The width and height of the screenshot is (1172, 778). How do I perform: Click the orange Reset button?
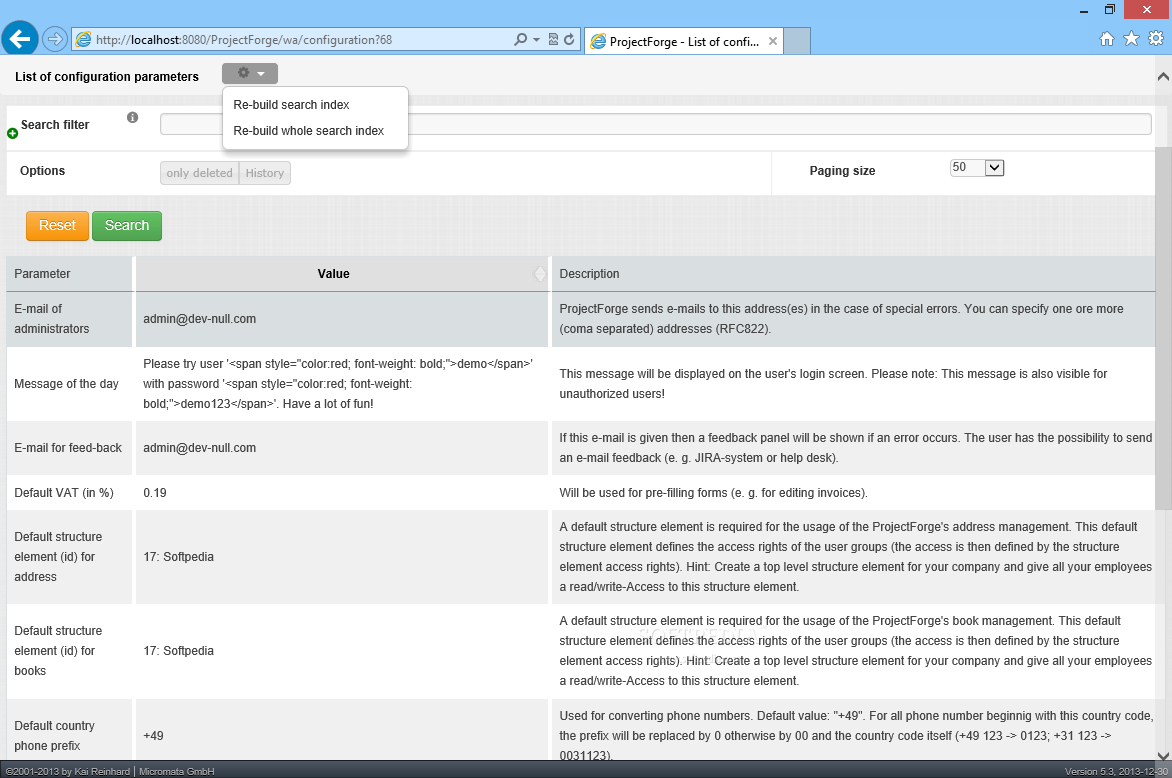pyautogui.click(x=58, y=226)
